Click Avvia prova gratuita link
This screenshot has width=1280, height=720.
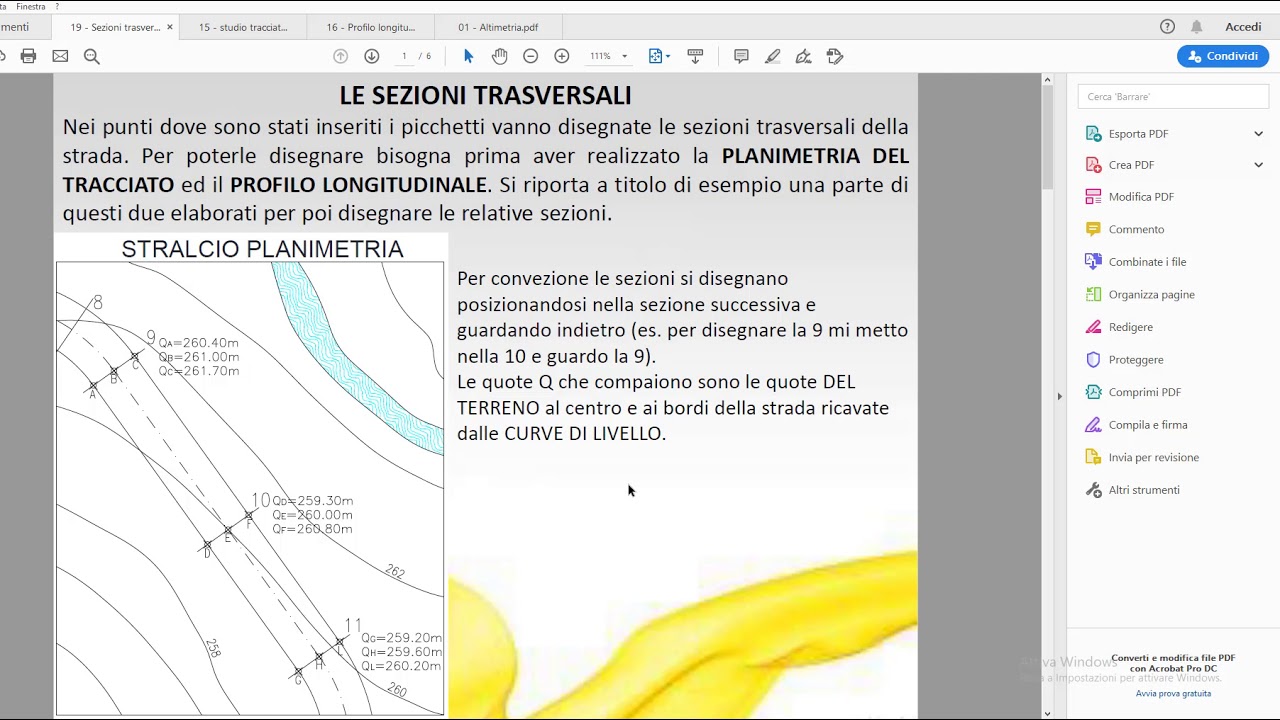[1173, 693]
